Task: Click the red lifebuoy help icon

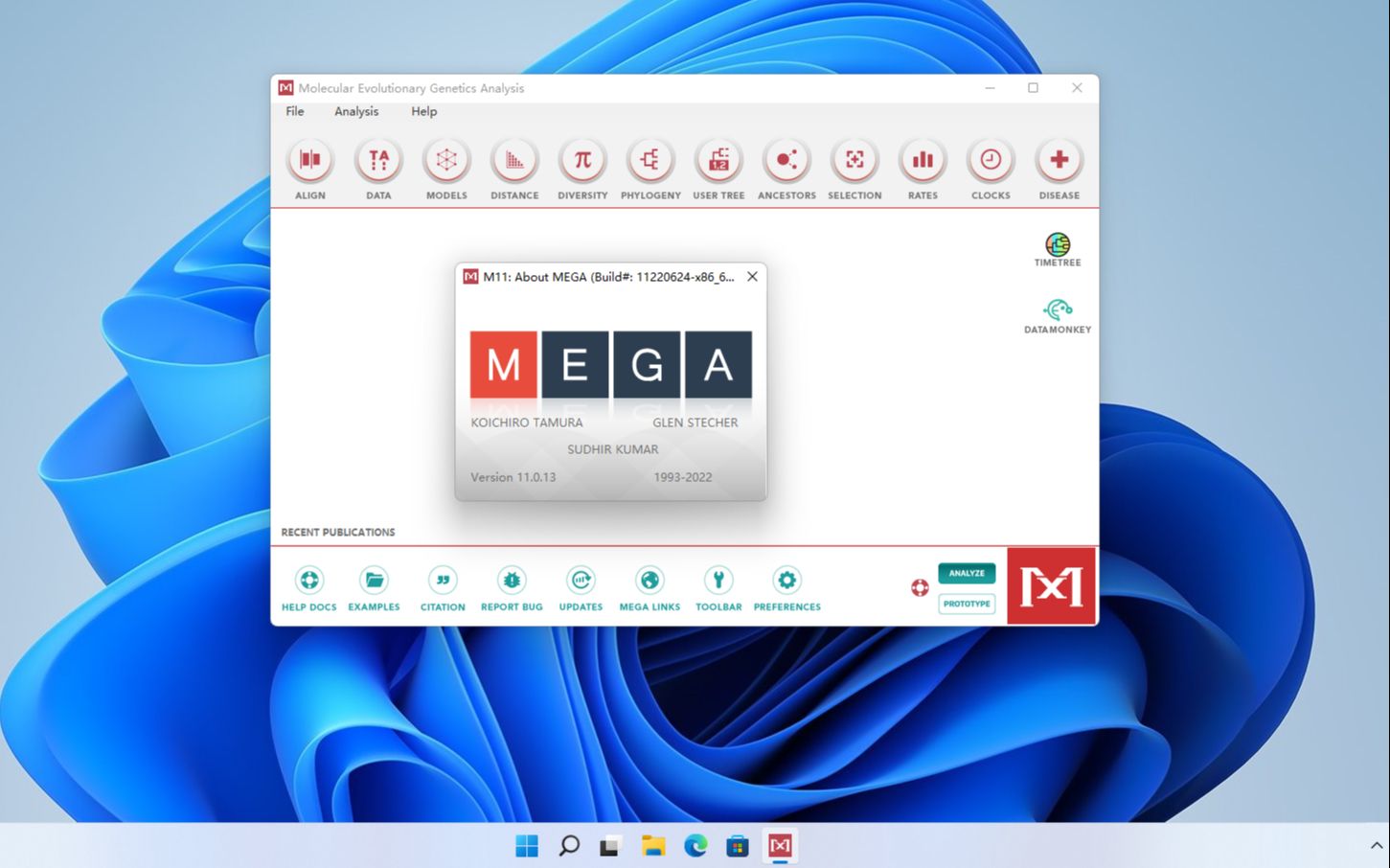Action: click(920, 587)
